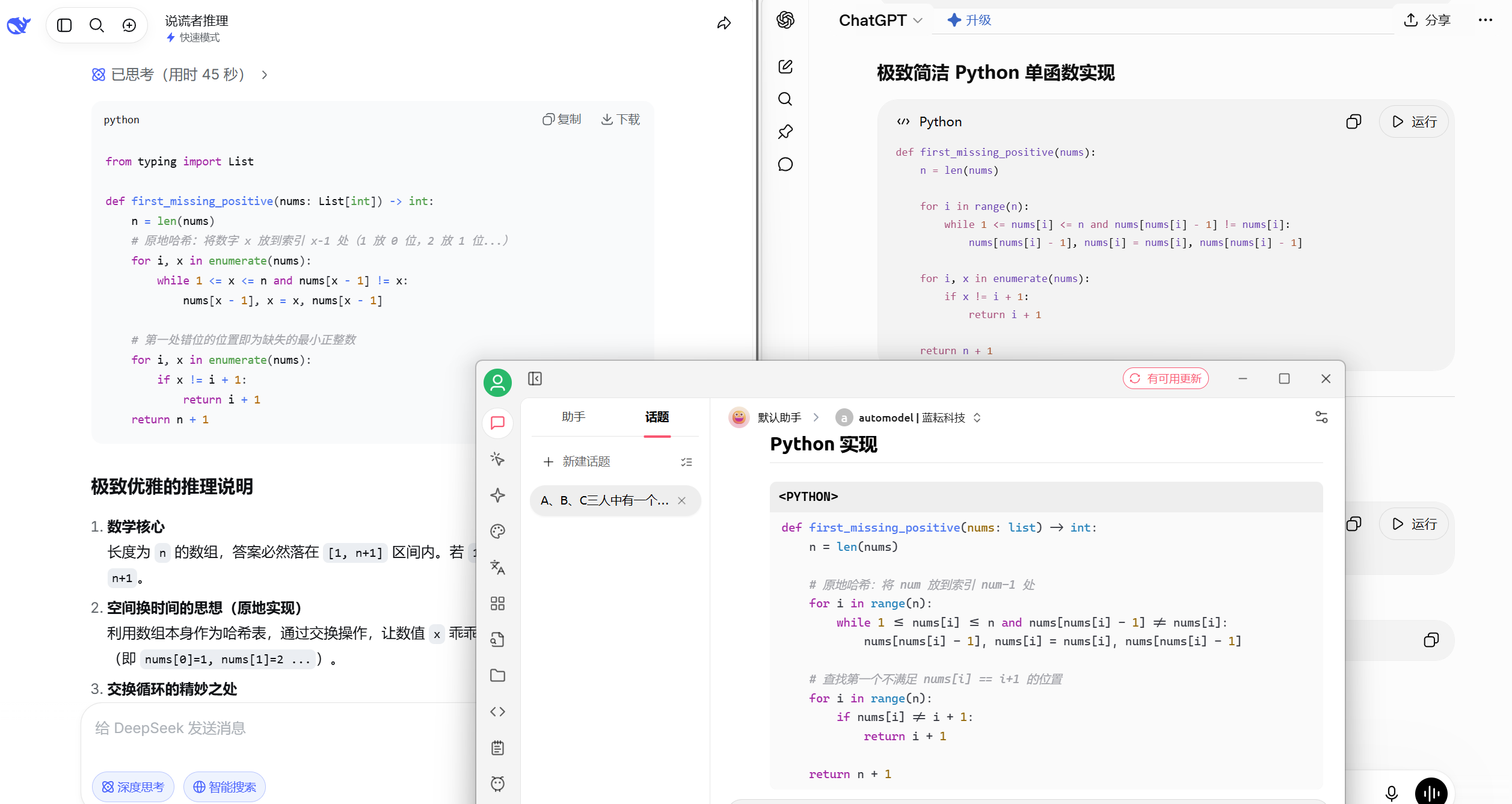1512x804 pixels.
Task: Copy the first ChatGPT Python code block
Action: pos(1353,121)
